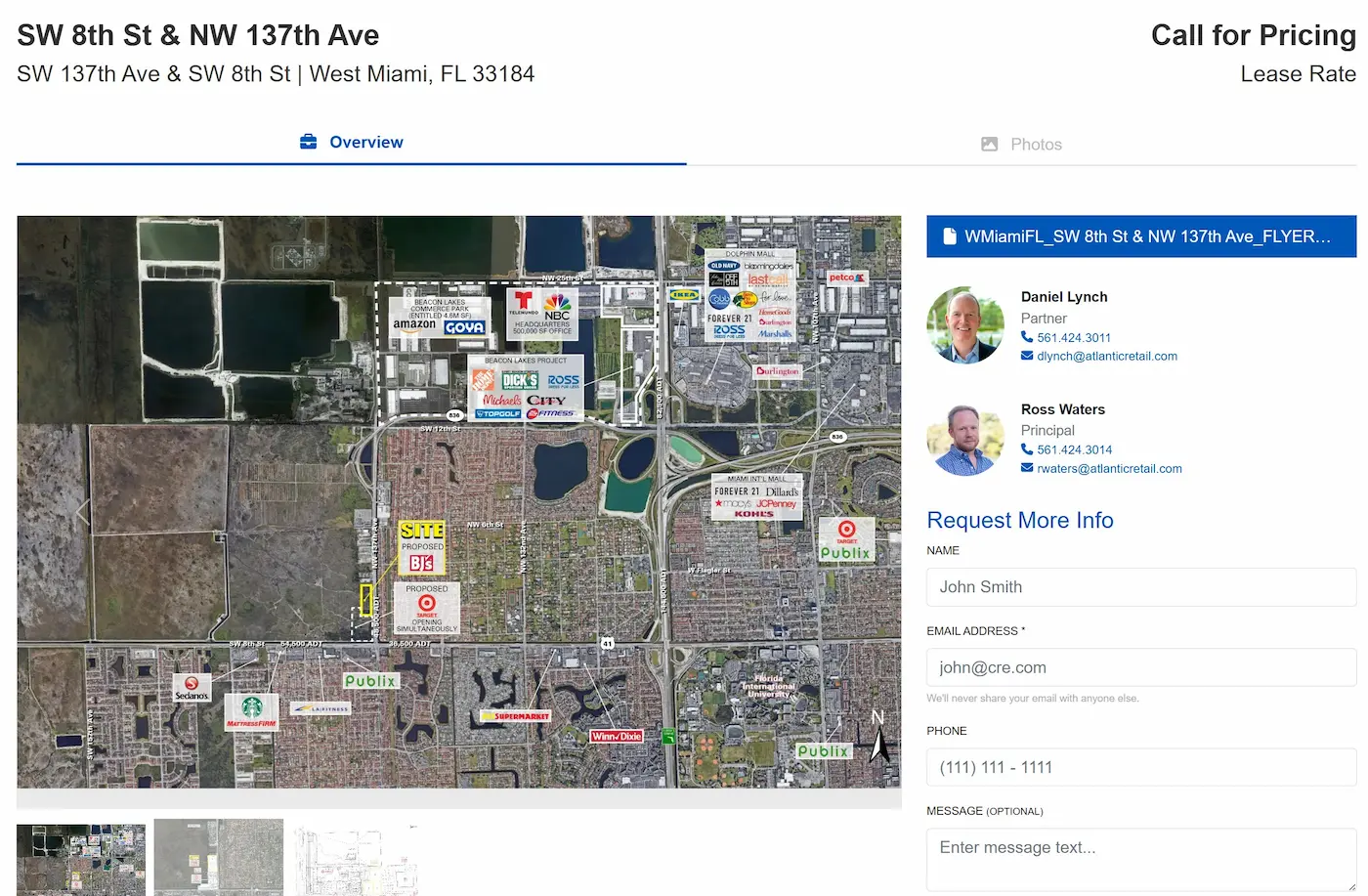Email dlynch@atlanticretail.com
The height and width of the screenshot is (896, 1368).
[1107, 357]
